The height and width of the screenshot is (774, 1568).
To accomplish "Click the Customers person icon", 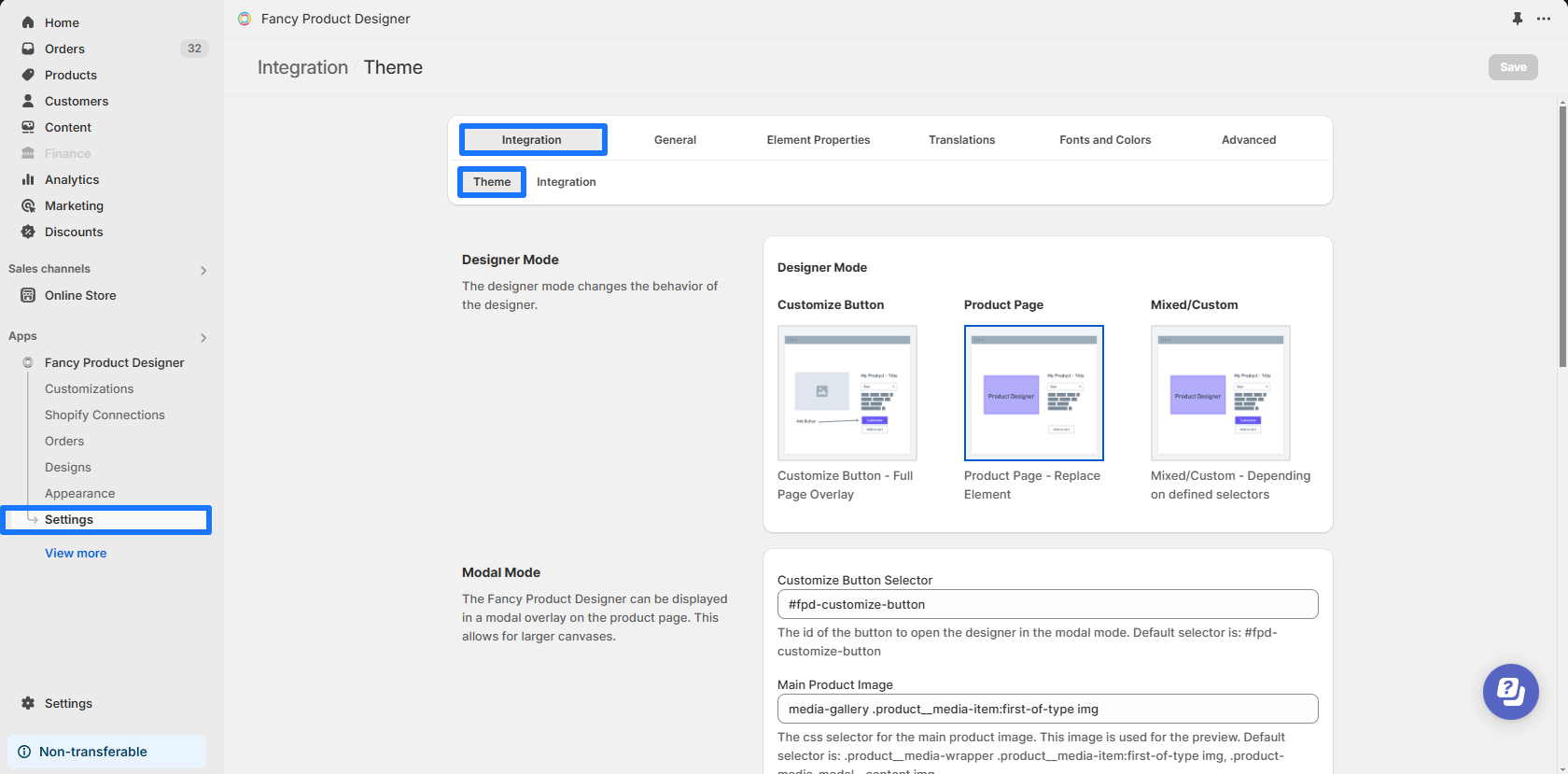I will [x=28, y=101].
